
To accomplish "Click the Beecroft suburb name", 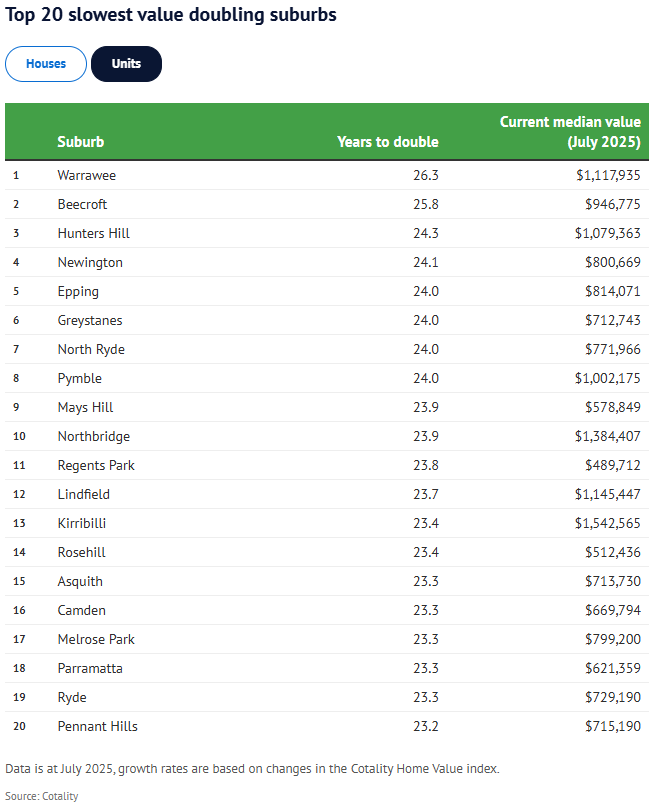I will pyautogui.click(x=82, y=204).
